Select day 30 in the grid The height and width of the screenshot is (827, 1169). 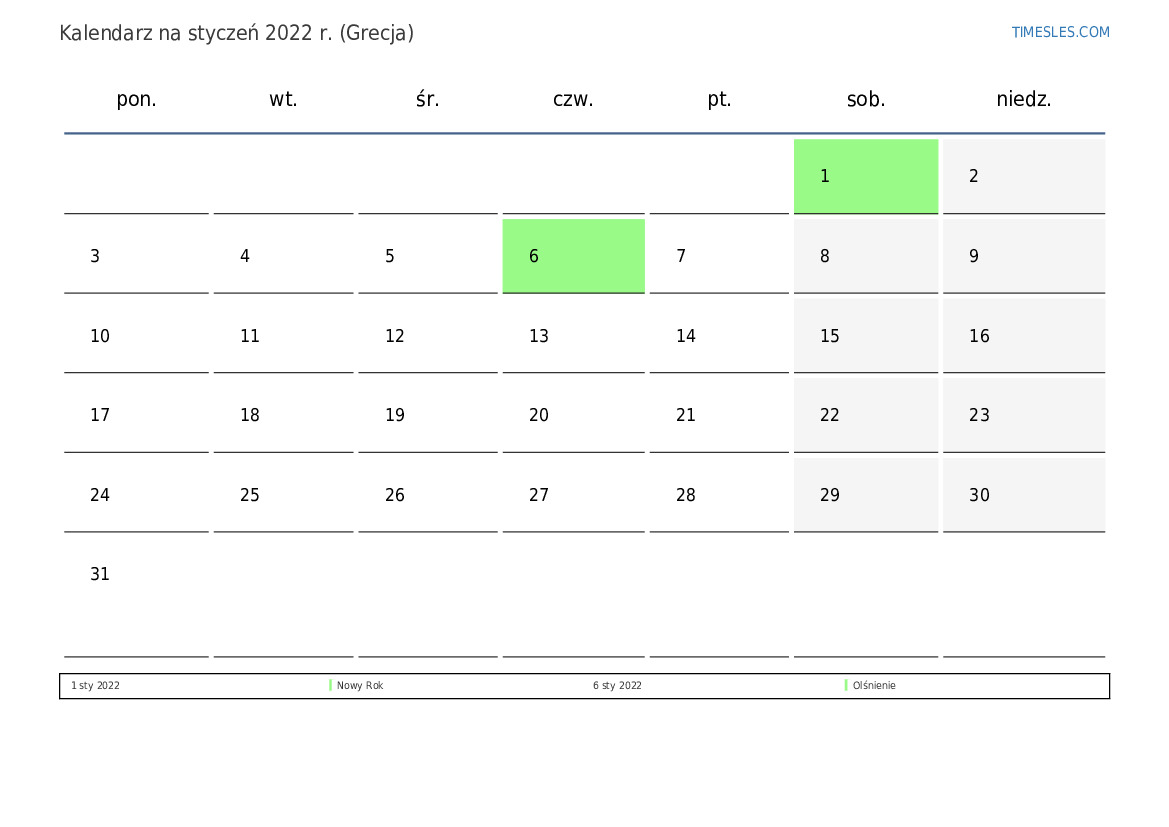(980, 495)
